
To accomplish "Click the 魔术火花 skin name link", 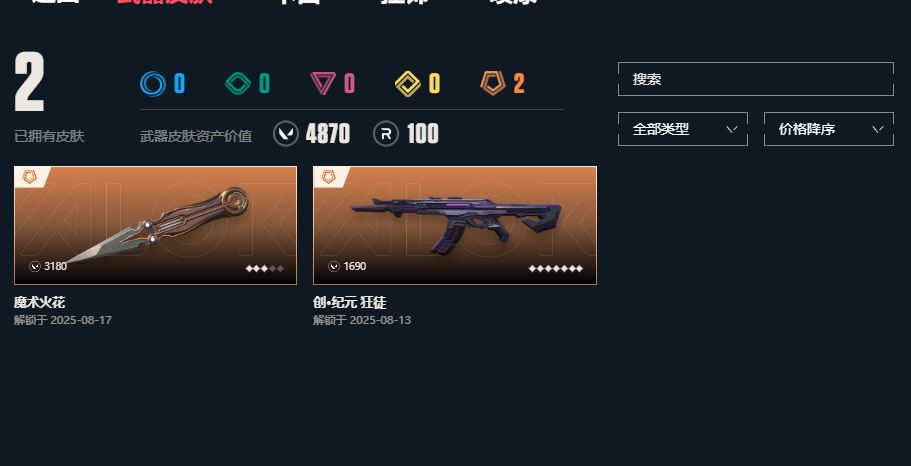I will (x=40, y=303).
